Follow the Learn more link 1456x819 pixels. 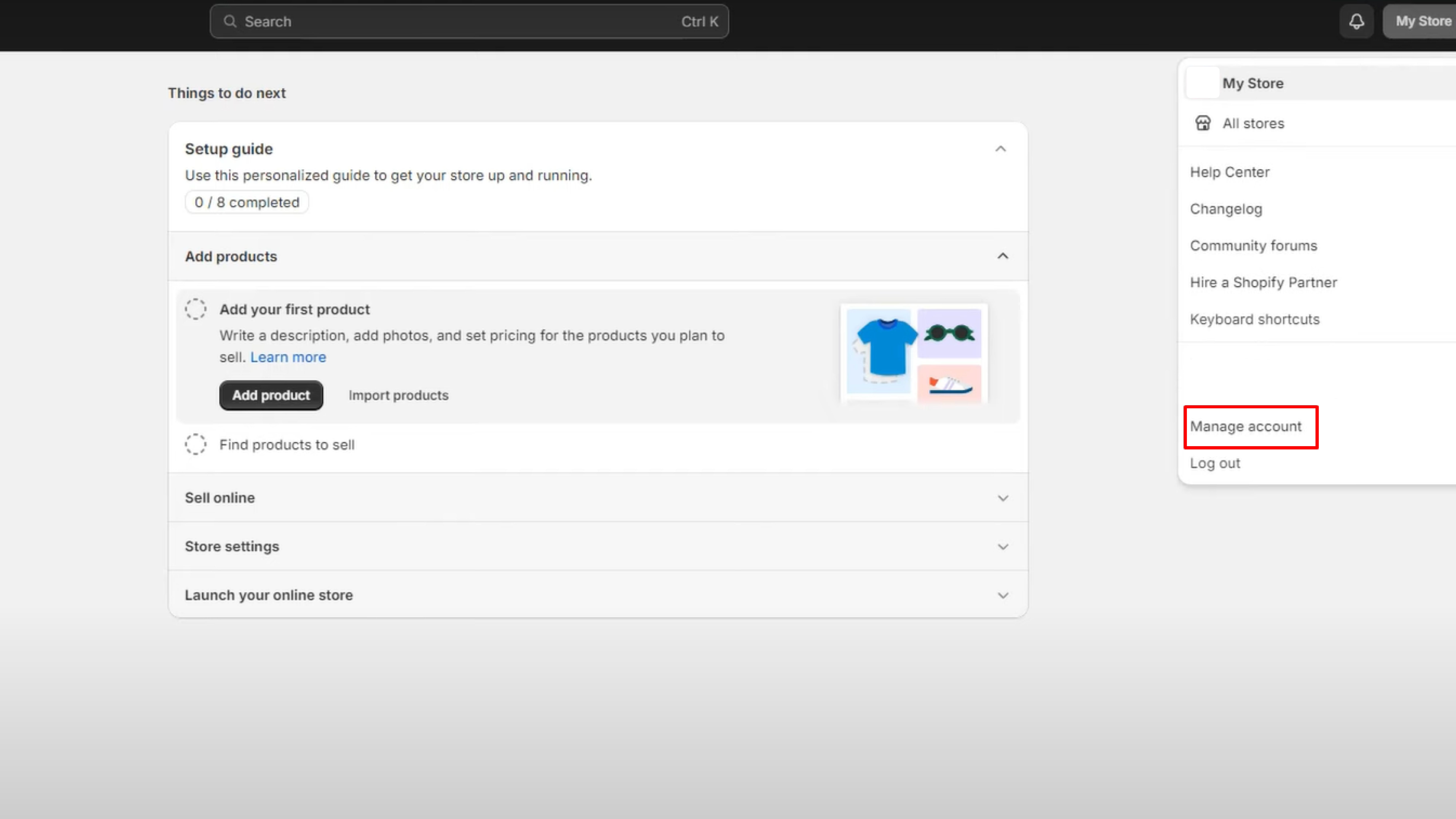[x=288, y=357]
